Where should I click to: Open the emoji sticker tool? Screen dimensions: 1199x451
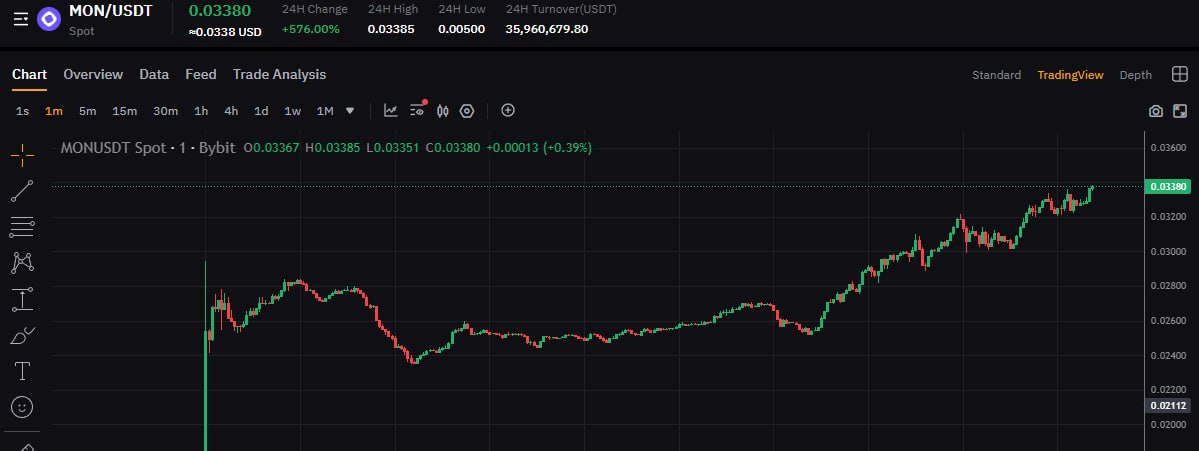(x=22, y=407)
